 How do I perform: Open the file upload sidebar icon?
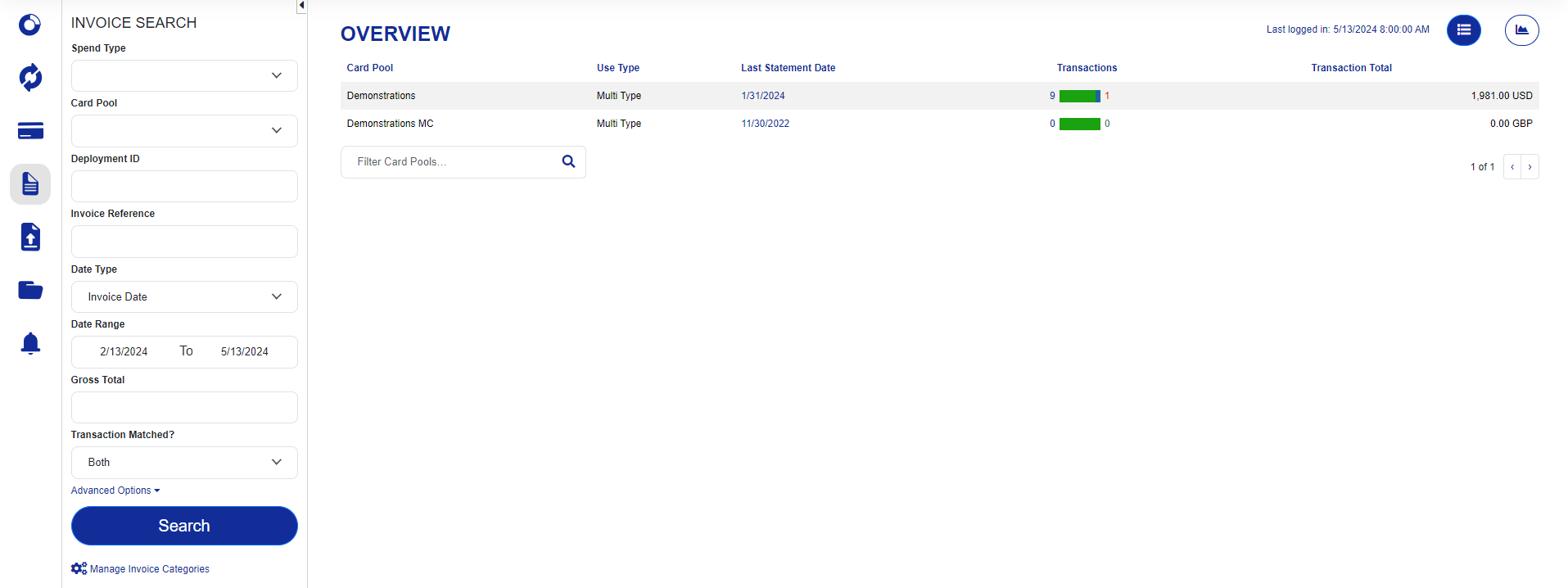point(30,237)
